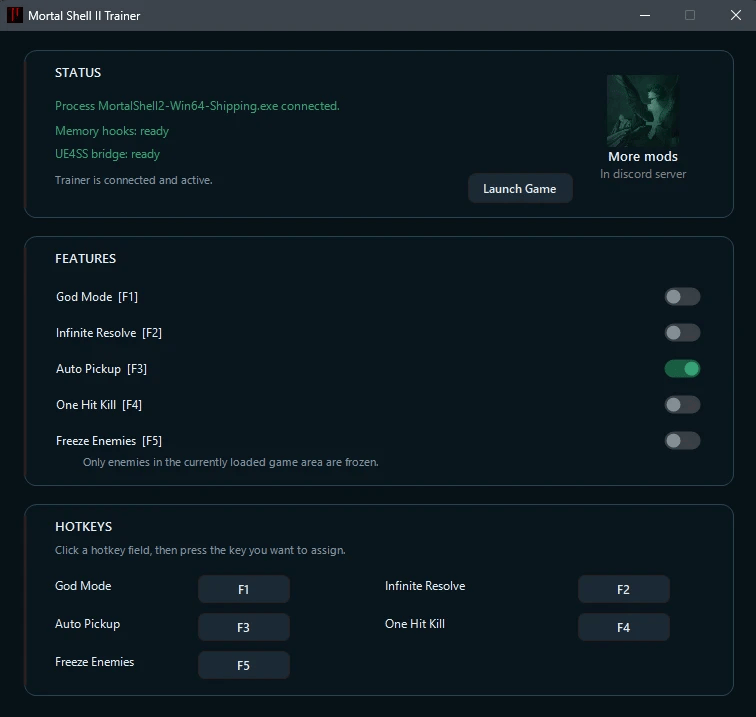Click Infinite Resolve label in Hotkeys
Screen dimensions: 756x717
tap(425, 586)
